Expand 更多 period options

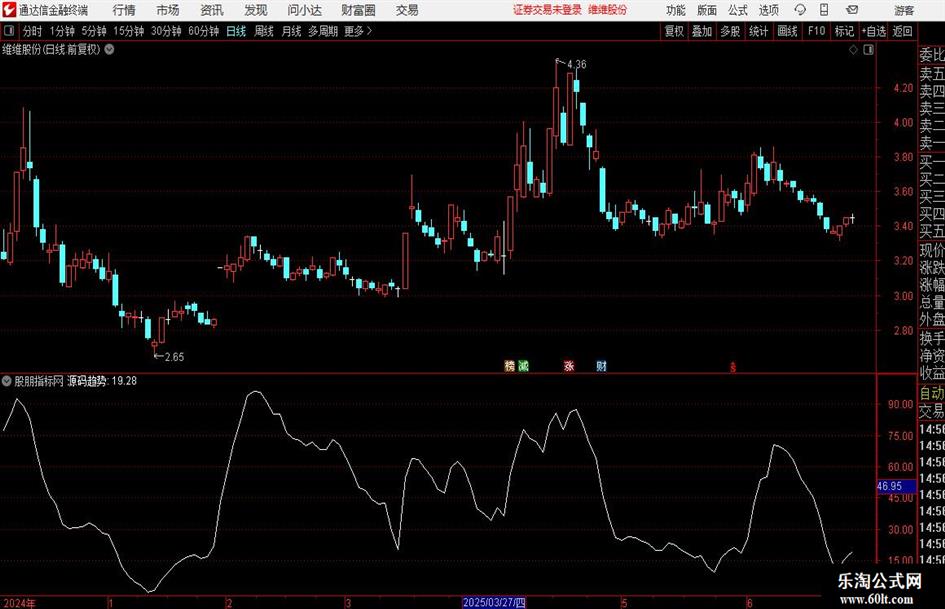[x=358, y=31]
